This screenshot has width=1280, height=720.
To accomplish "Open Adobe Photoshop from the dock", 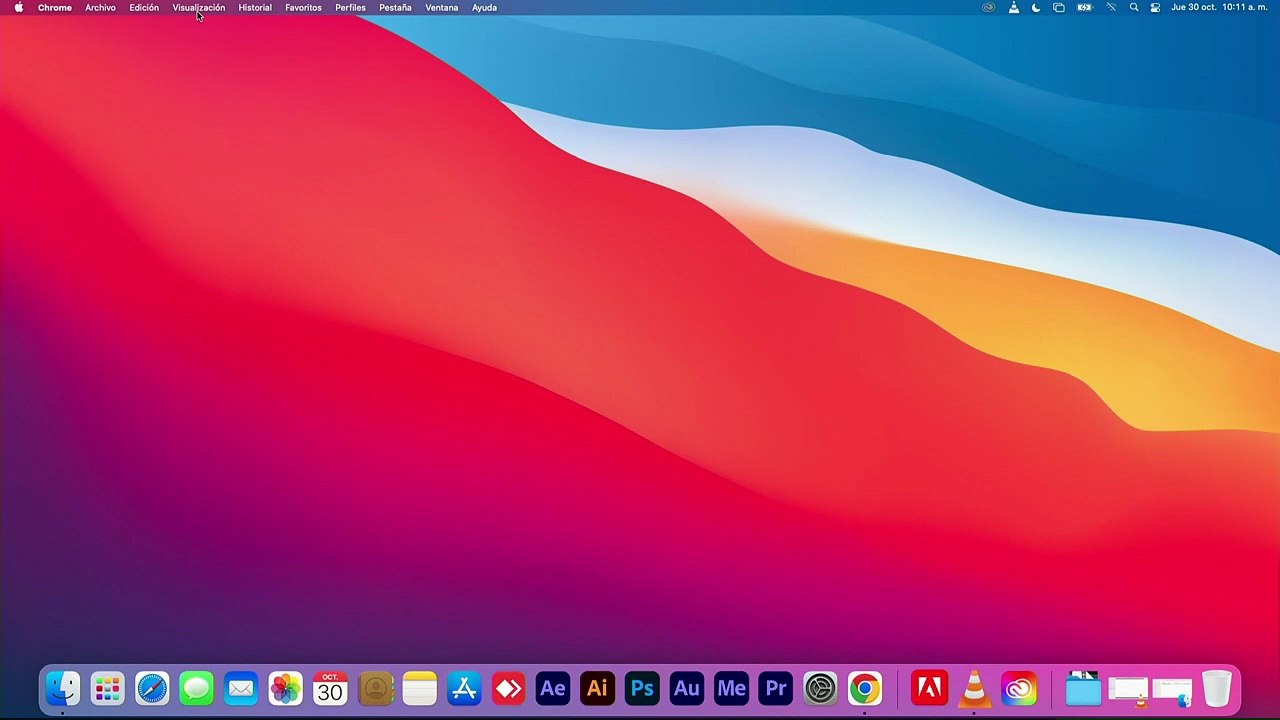I will tap(642, 688).
